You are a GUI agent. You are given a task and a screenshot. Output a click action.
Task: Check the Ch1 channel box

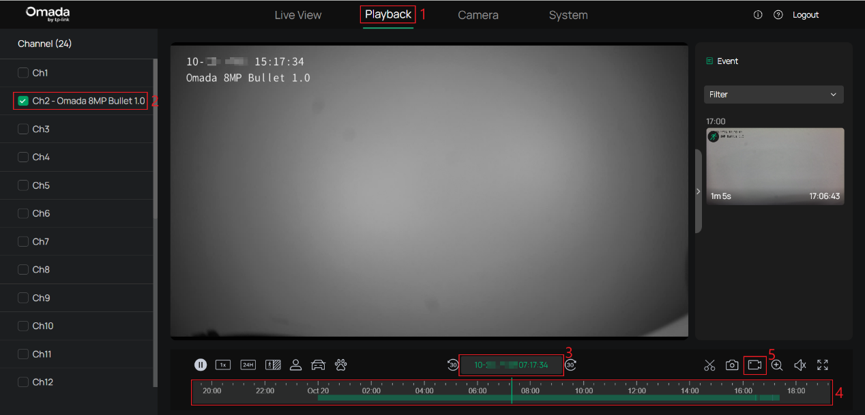[x=23, y=72]
